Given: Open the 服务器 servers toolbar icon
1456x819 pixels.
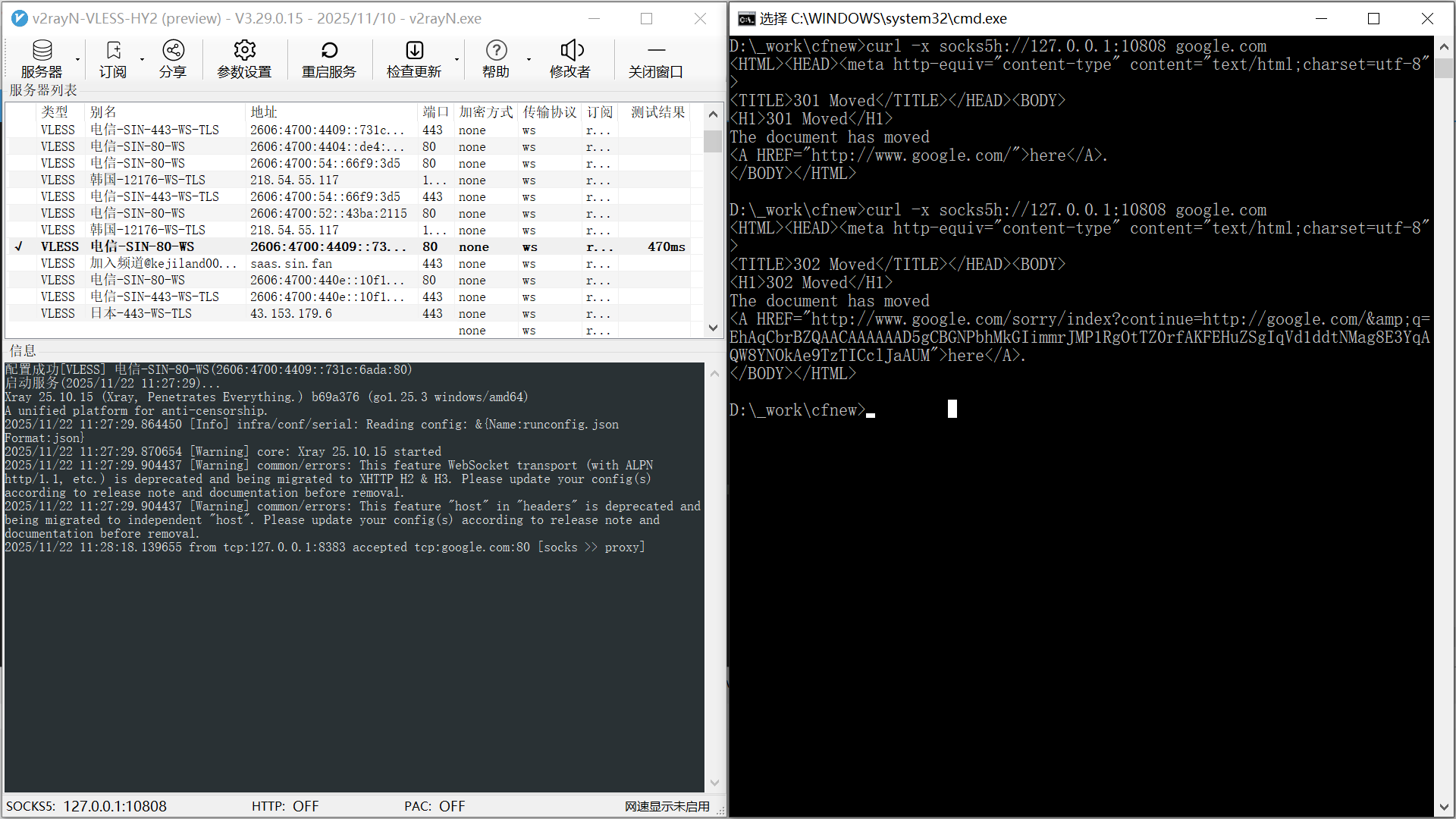Looking at the screenshot, I should pyautogui.click(x=42, y=58).
